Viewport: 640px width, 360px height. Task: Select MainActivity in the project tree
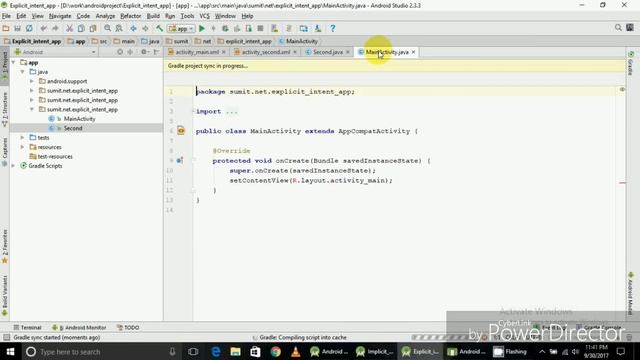pos(79,119)
